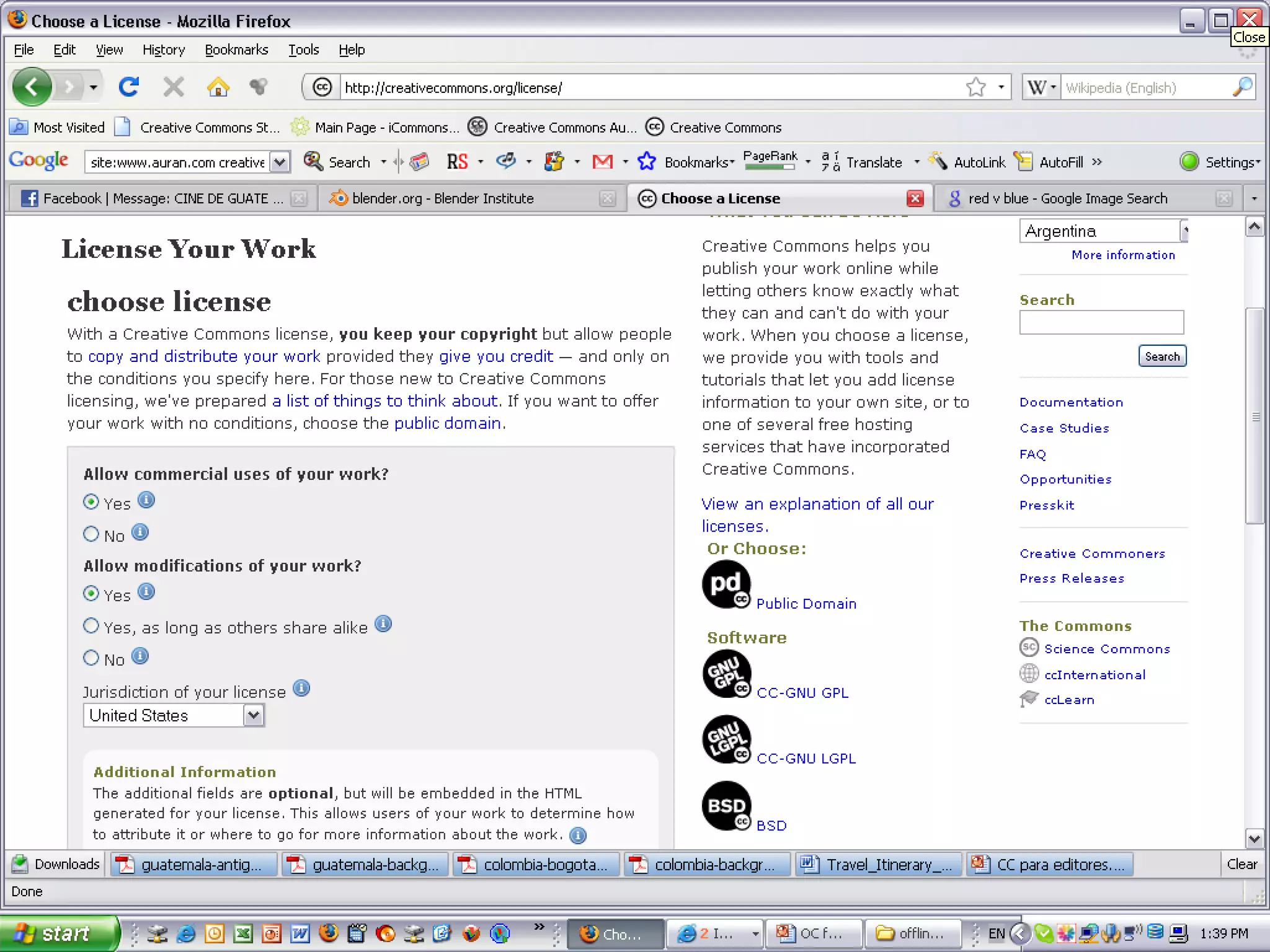Switch to red v blue Google tab

1088,198
